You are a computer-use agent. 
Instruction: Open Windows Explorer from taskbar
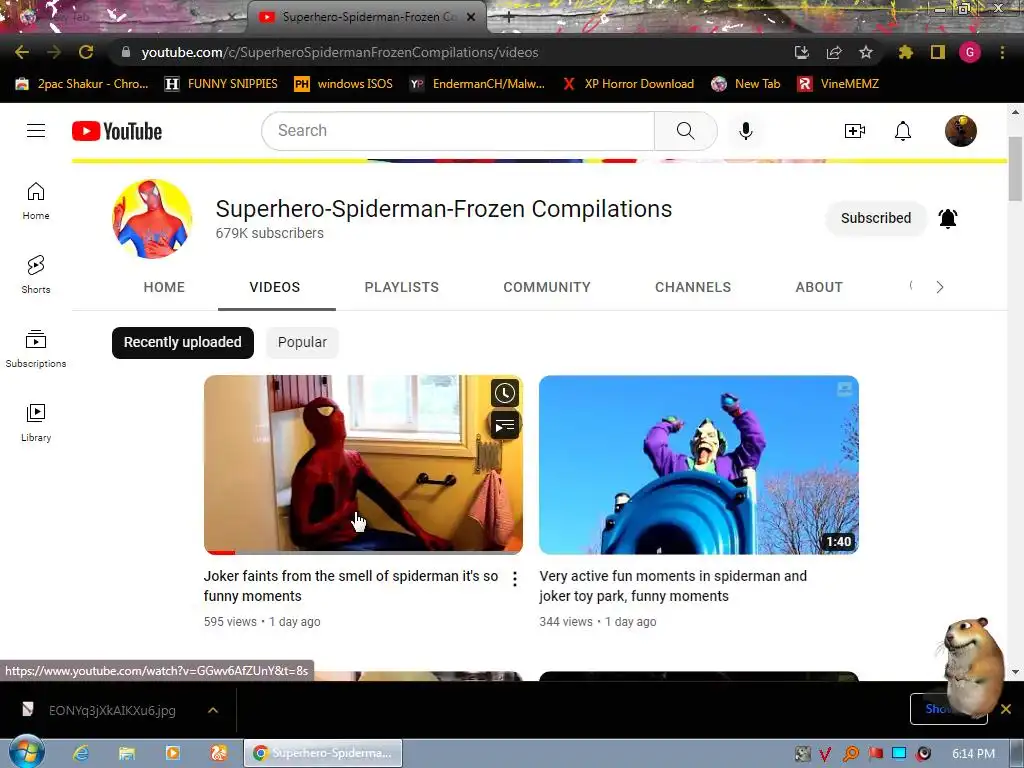(127, 753)
